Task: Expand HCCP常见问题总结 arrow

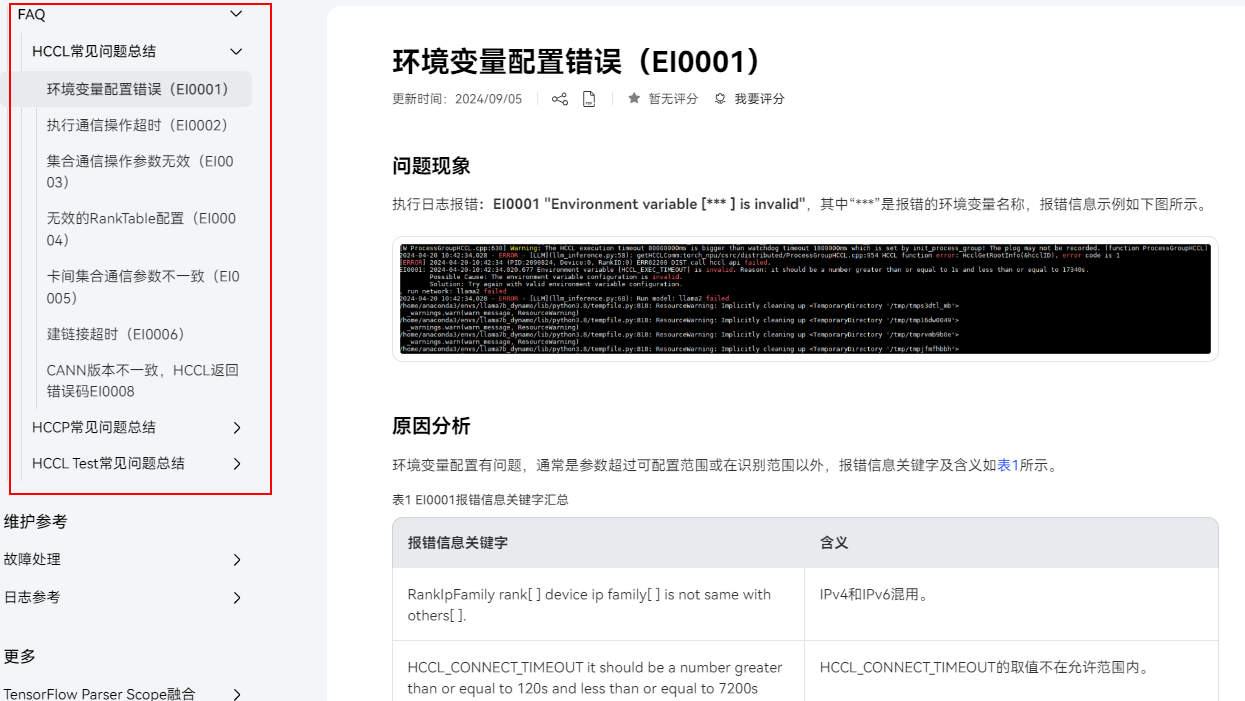Action: (x=237, y=428)
